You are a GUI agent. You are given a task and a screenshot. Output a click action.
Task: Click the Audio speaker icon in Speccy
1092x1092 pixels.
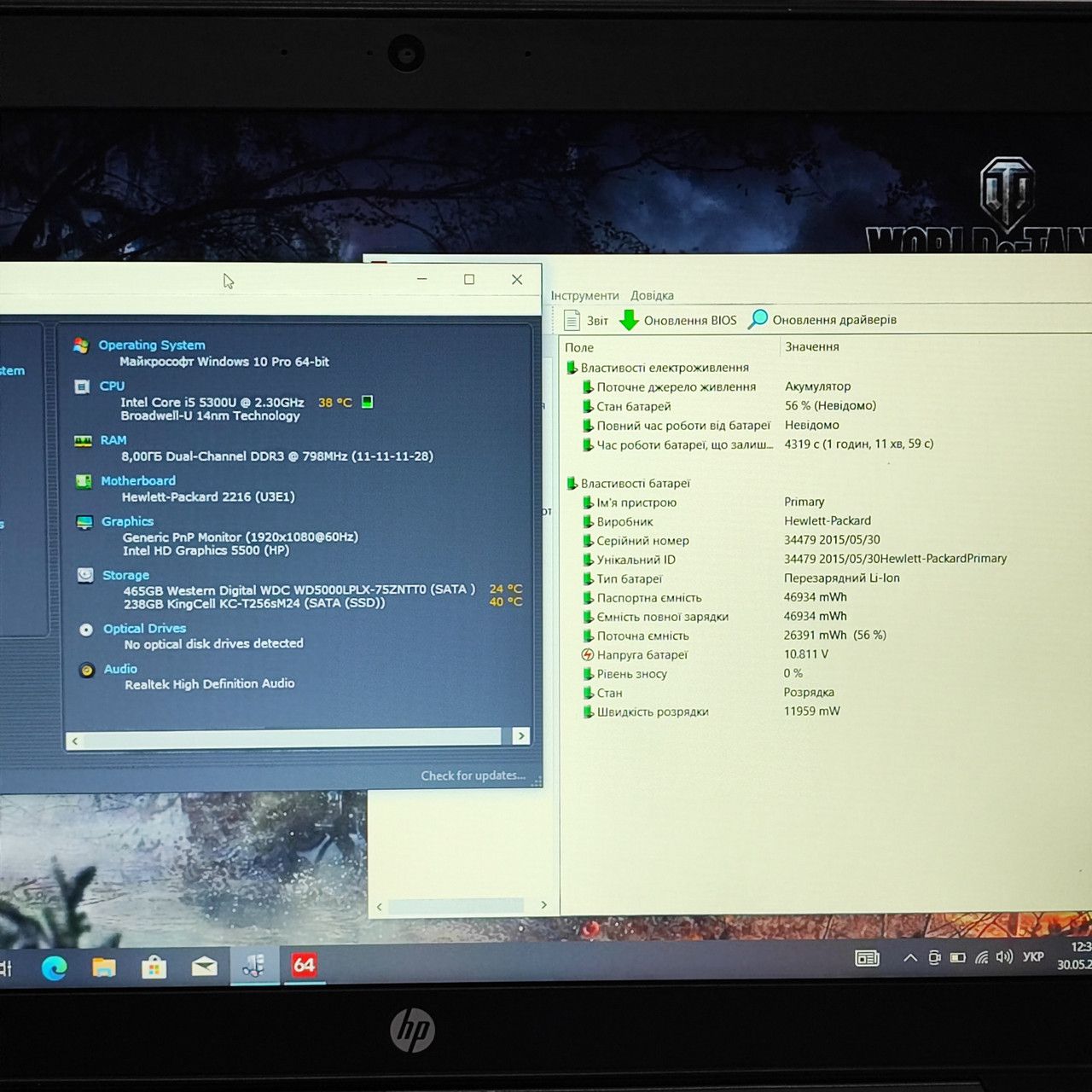(87, 671)
